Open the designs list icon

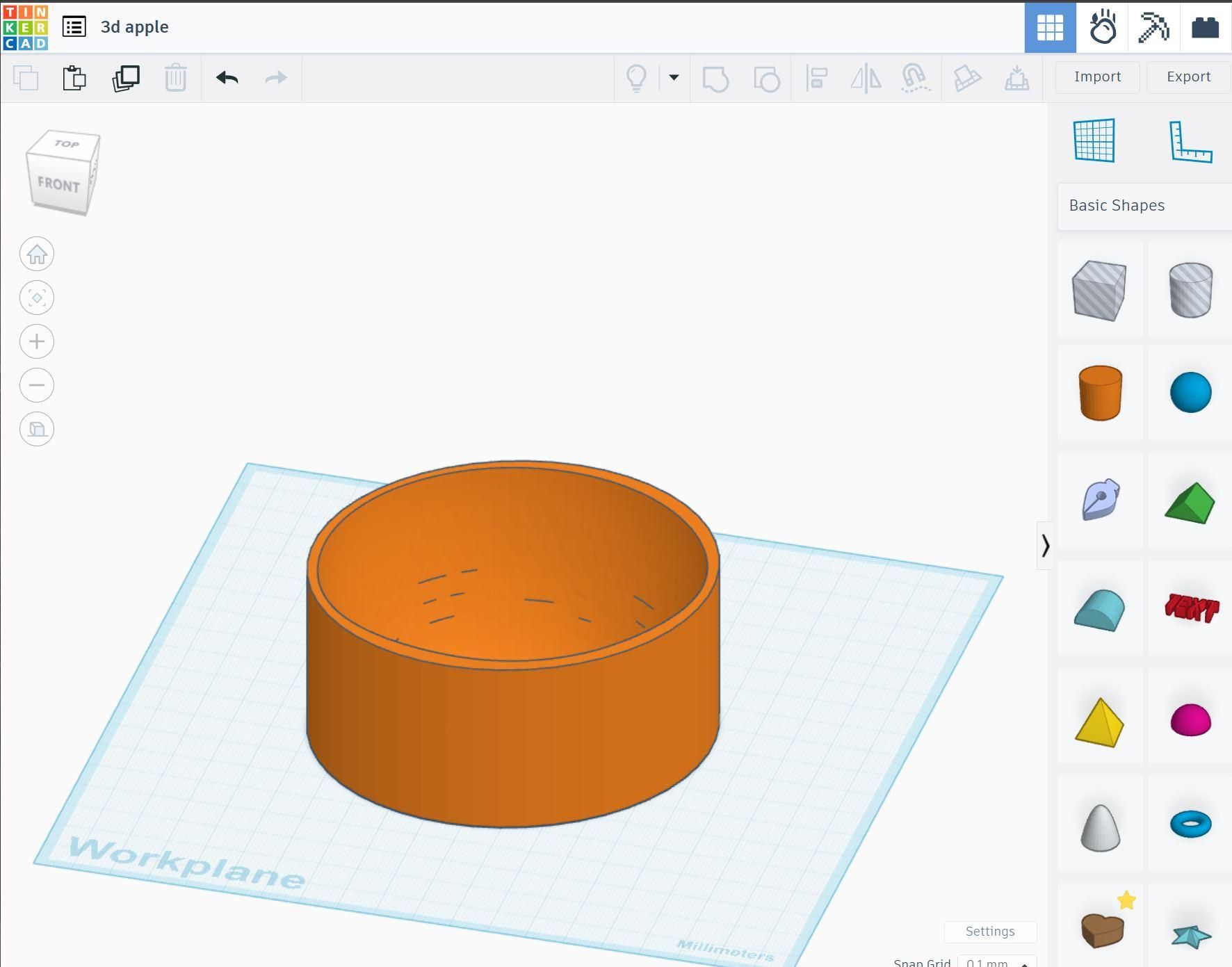click(x=74, y=27)
